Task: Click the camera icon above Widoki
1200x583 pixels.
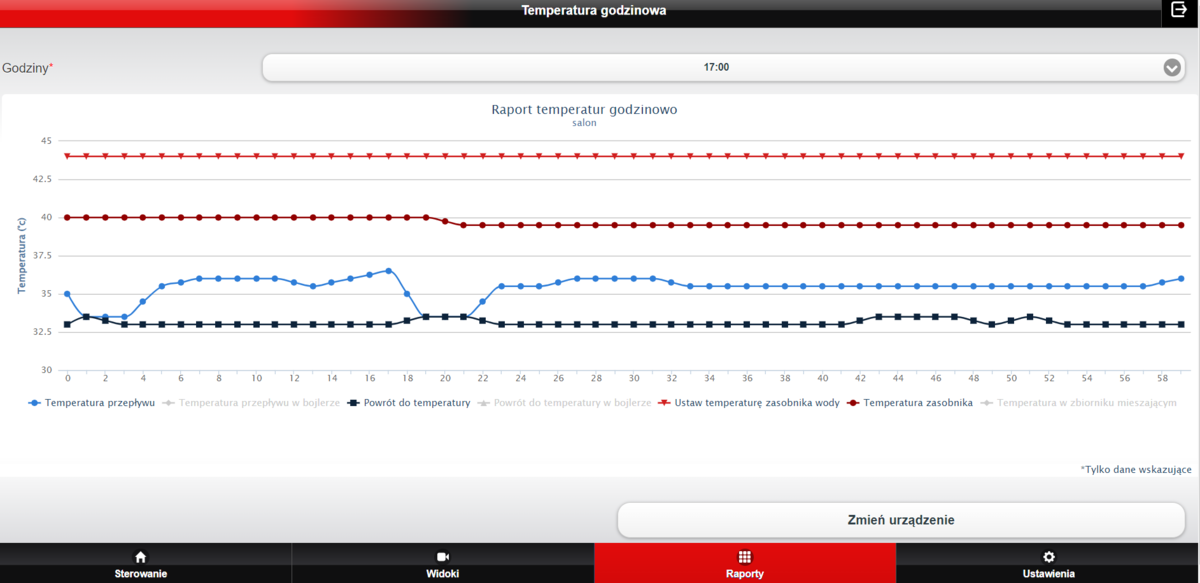Action: (443, 557)
